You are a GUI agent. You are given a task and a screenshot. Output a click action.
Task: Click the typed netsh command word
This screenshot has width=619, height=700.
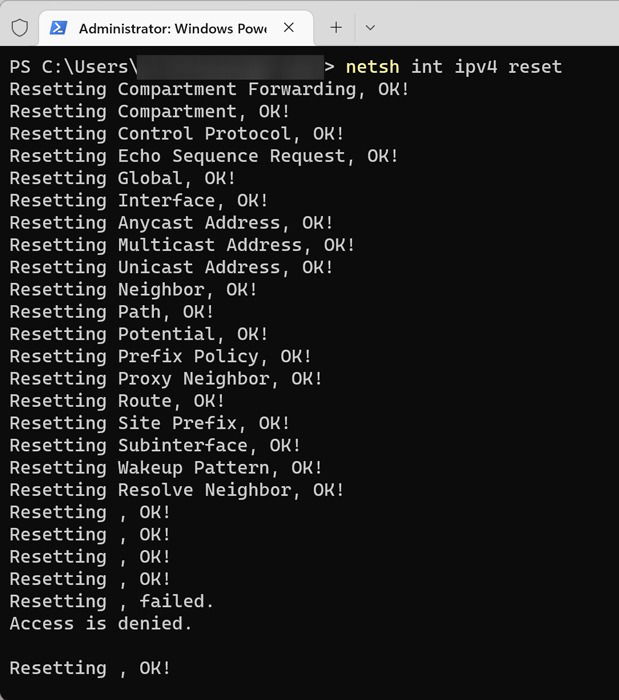point(372,67)
